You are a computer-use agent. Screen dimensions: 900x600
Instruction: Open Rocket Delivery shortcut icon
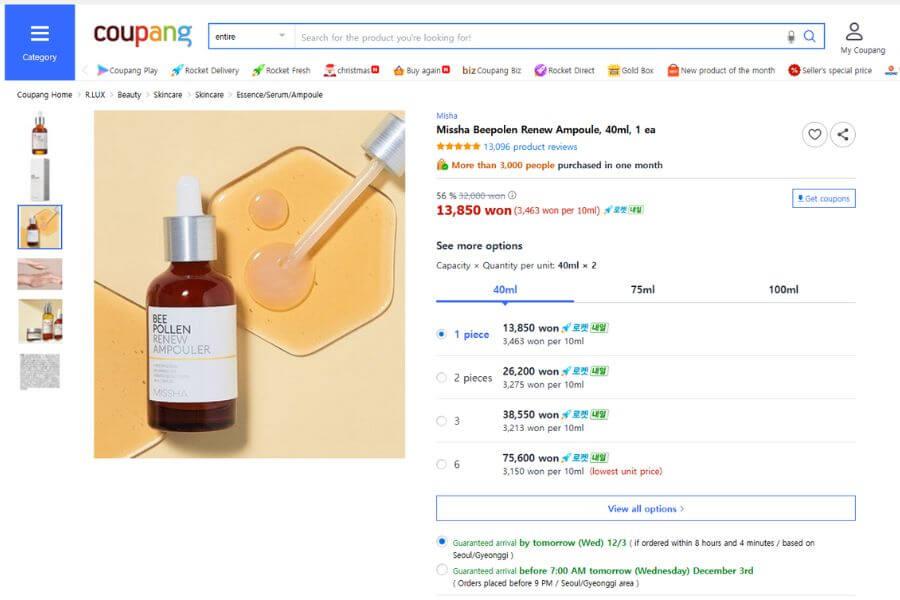[x=177, y=71]
